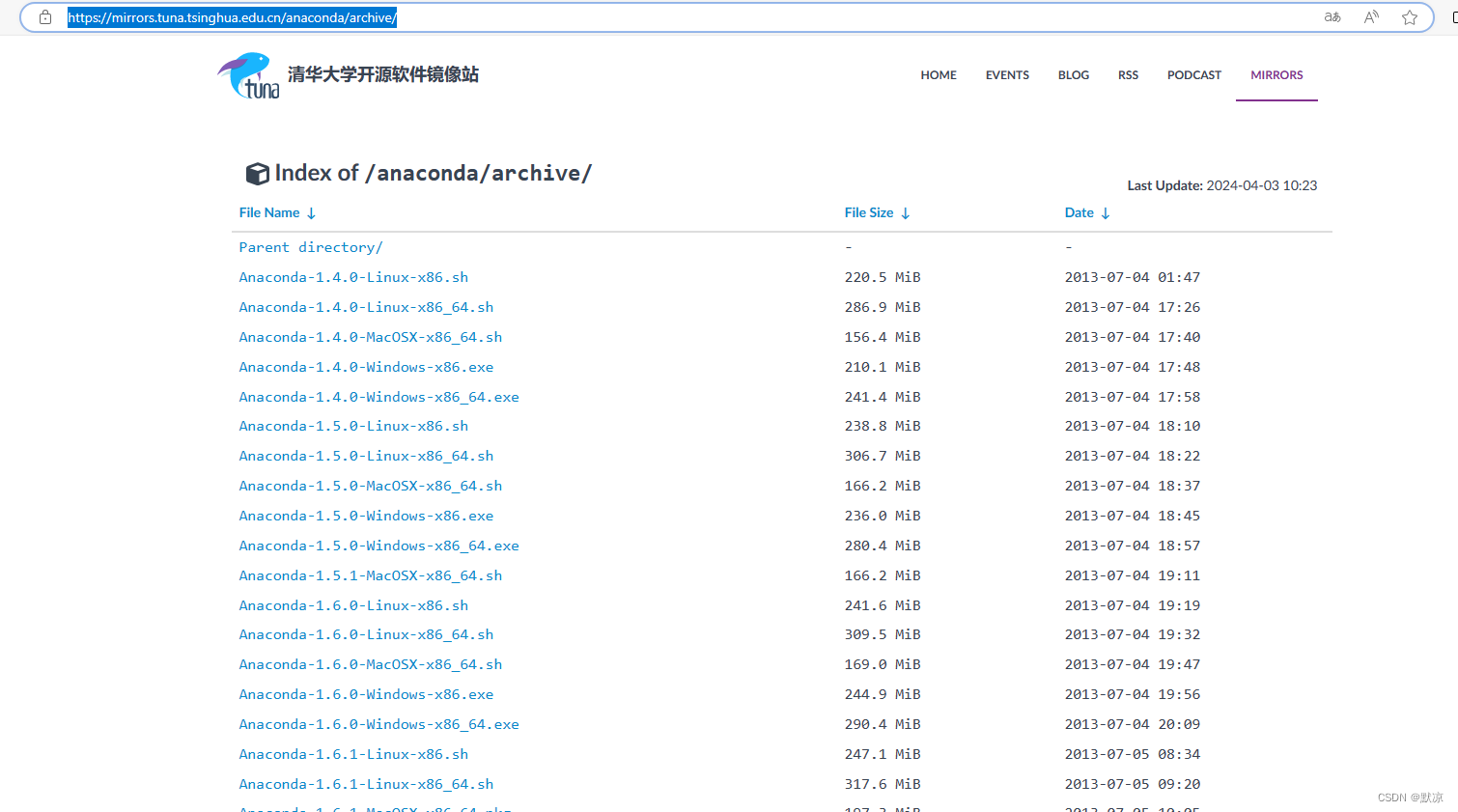Download Anaconda-1.5.0-Linux-x86_64.sh
The height and width of the screenshot is (812, 1458).
tap(366, 457)
